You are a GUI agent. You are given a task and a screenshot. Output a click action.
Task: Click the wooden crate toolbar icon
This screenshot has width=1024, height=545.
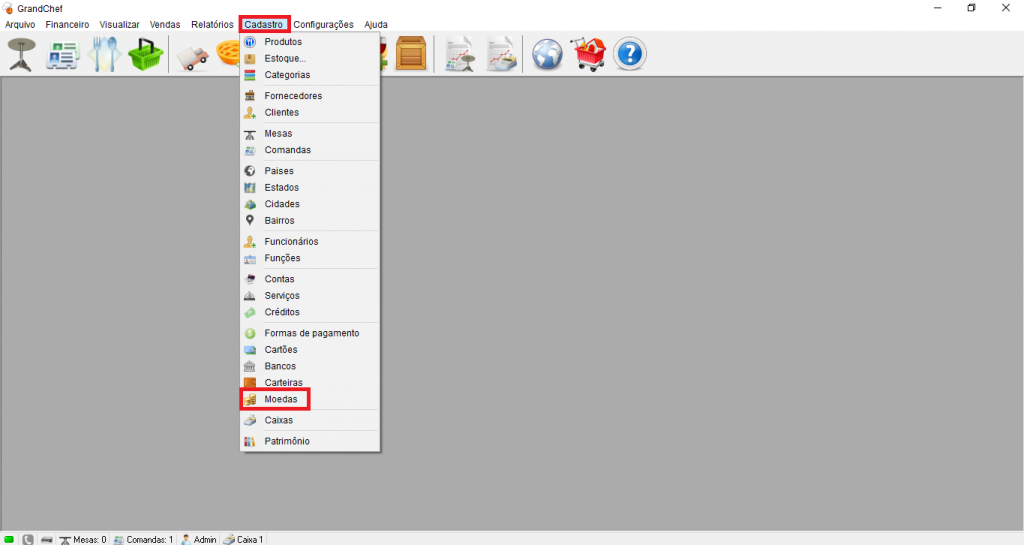[411, 54]
